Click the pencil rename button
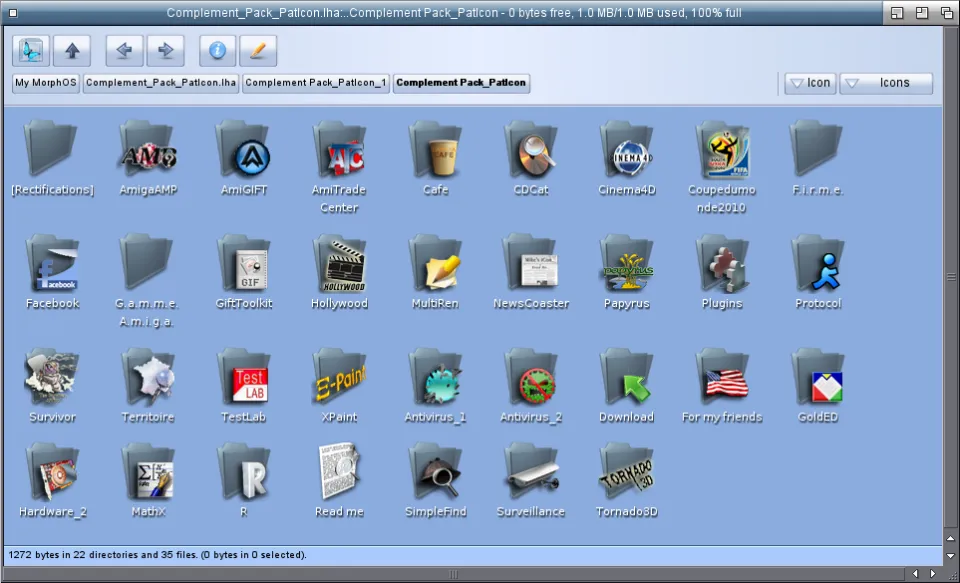 (258, 50)
